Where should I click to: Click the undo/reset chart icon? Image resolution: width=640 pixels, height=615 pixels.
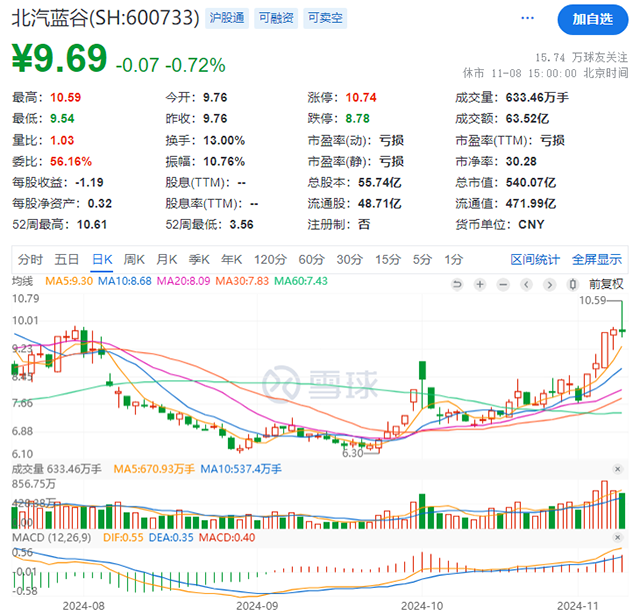pyautogui.click(x=457, y=284)
